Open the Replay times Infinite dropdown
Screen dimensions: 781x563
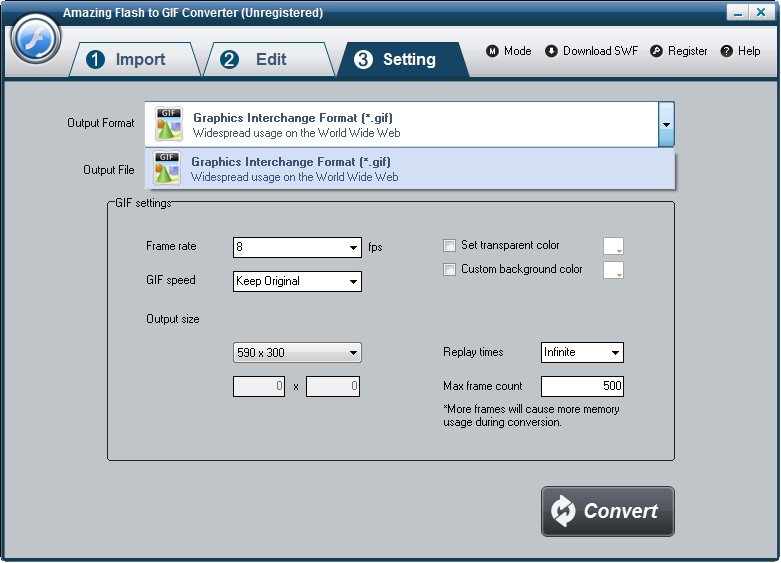point(582,353)
